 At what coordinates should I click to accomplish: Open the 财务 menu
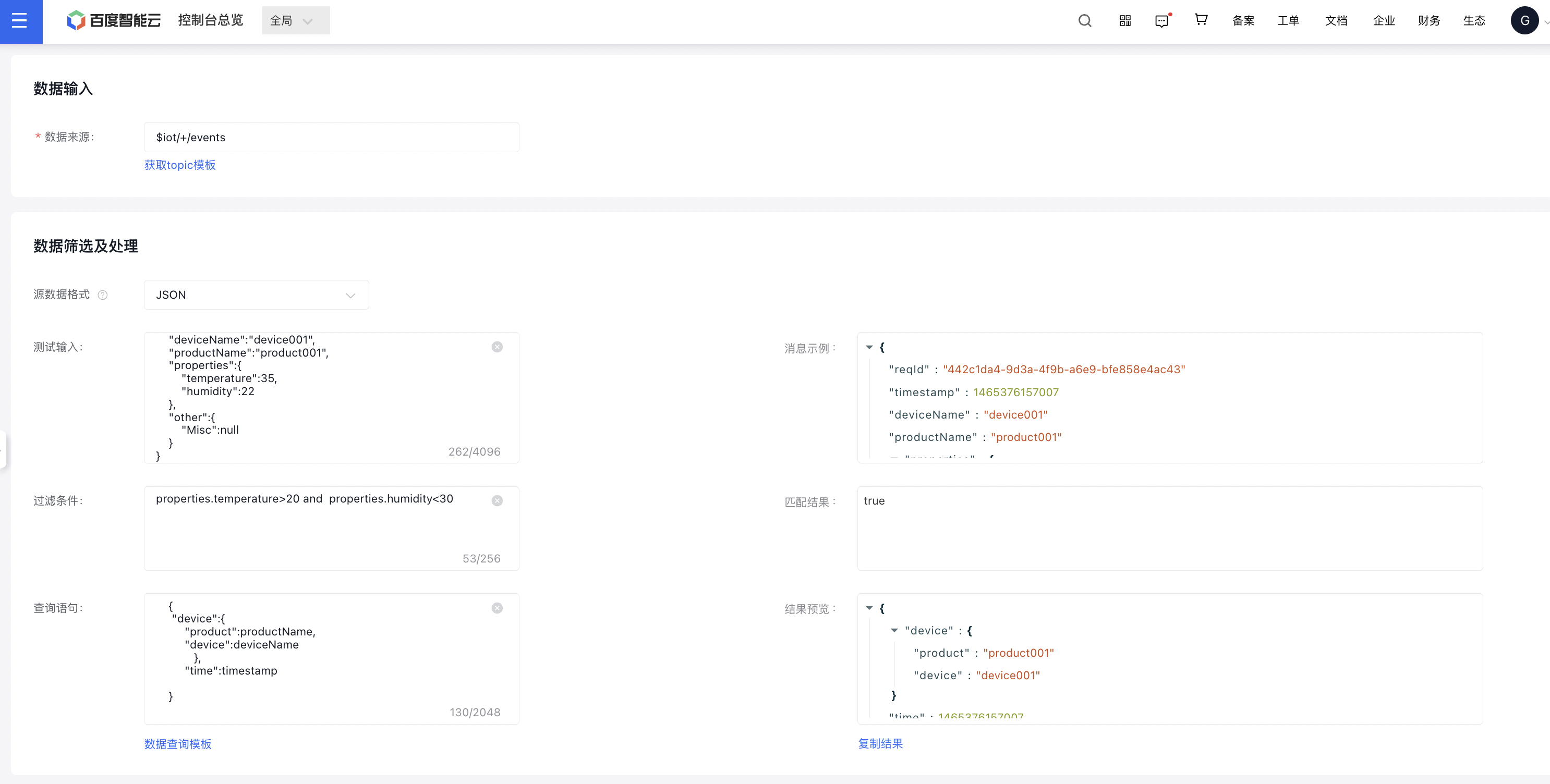click(x=1429, y=21)
